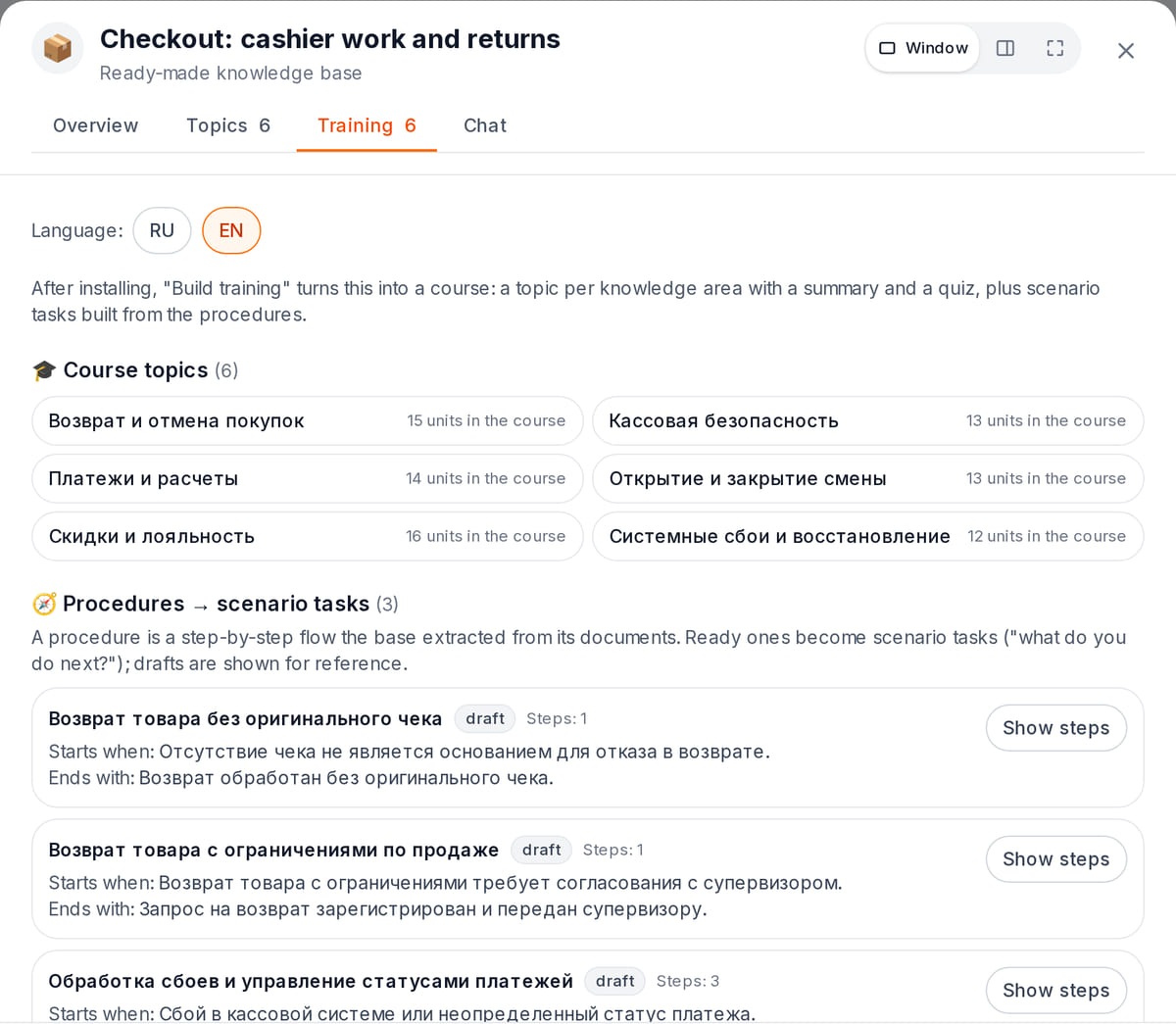Click the graduation cap Course topics icon
1176x1024 pixels.
(x=44, y=370)
